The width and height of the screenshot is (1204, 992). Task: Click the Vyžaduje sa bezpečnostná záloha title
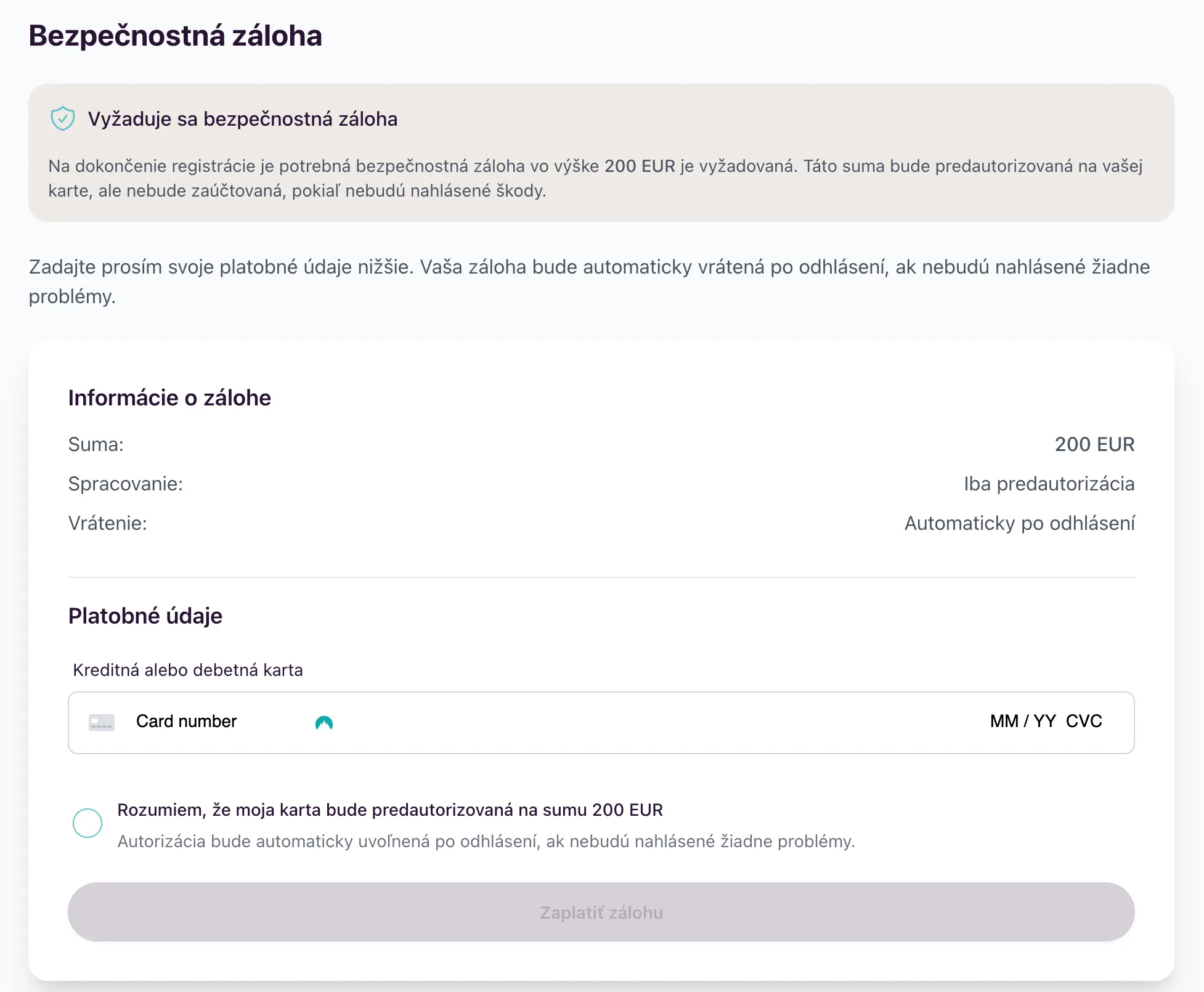pos(243,119)
